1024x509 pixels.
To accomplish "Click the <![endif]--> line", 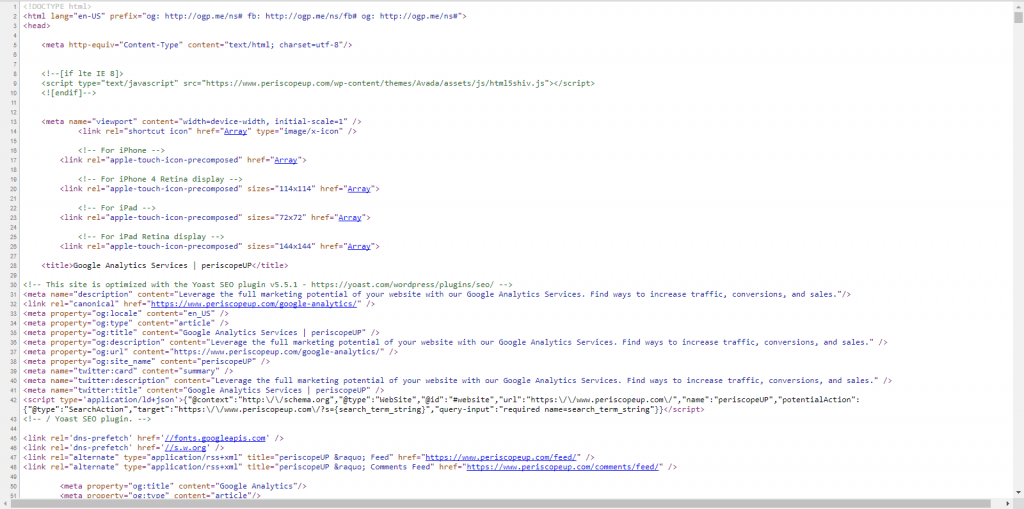I will (x=69, y=93).
